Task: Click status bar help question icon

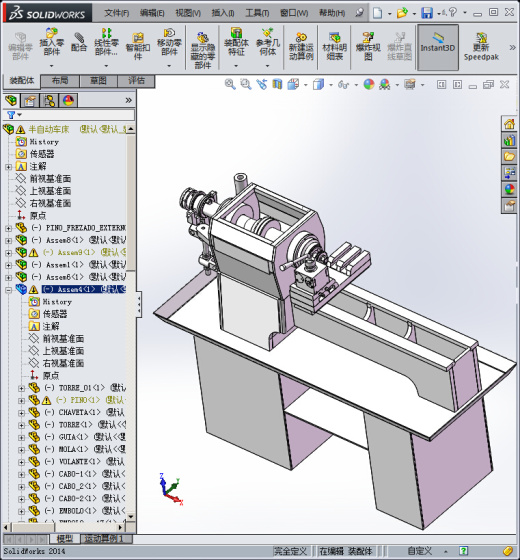Action: (463, 551)
